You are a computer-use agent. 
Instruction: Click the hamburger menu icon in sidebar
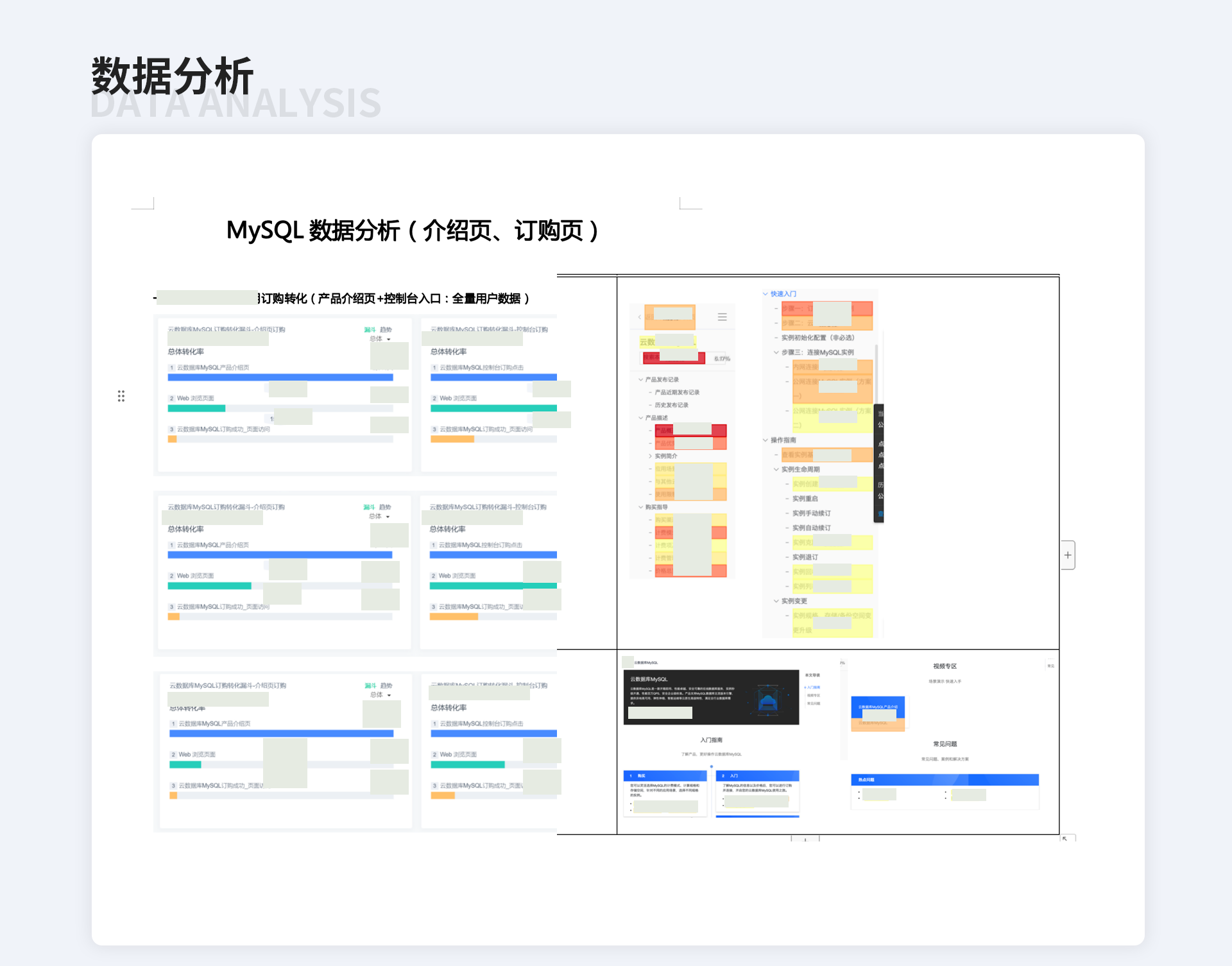click(x=722, y=317)
